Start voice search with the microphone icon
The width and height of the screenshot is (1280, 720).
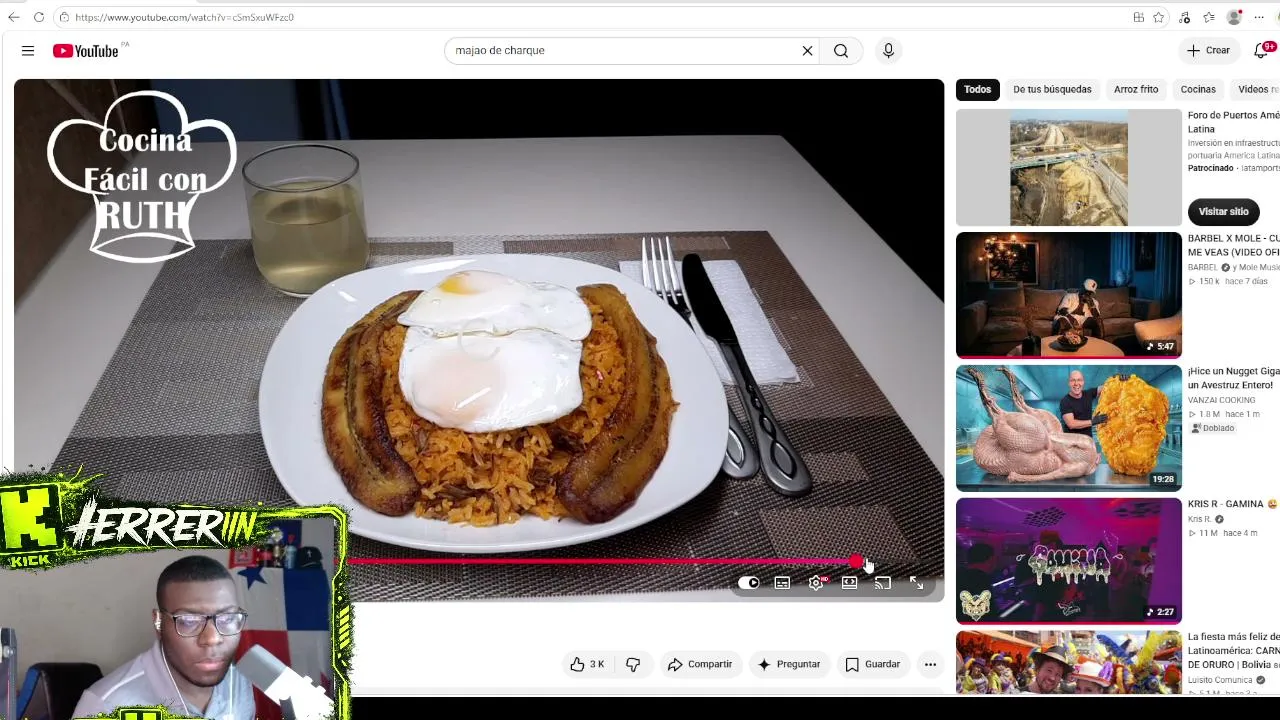click(888, 50)
